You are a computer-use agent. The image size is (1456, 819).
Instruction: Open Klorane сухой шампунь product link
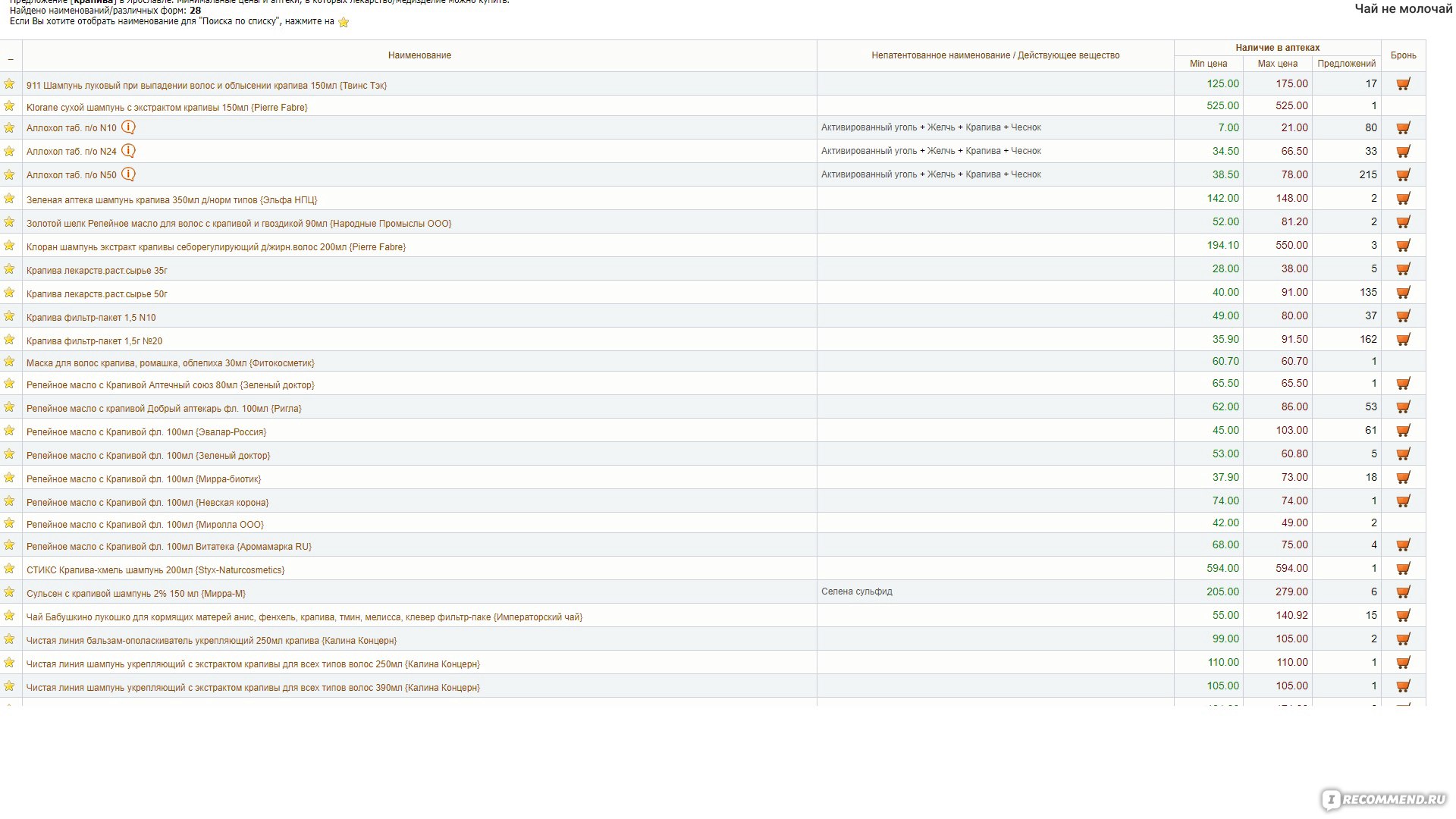click(167, 108)
